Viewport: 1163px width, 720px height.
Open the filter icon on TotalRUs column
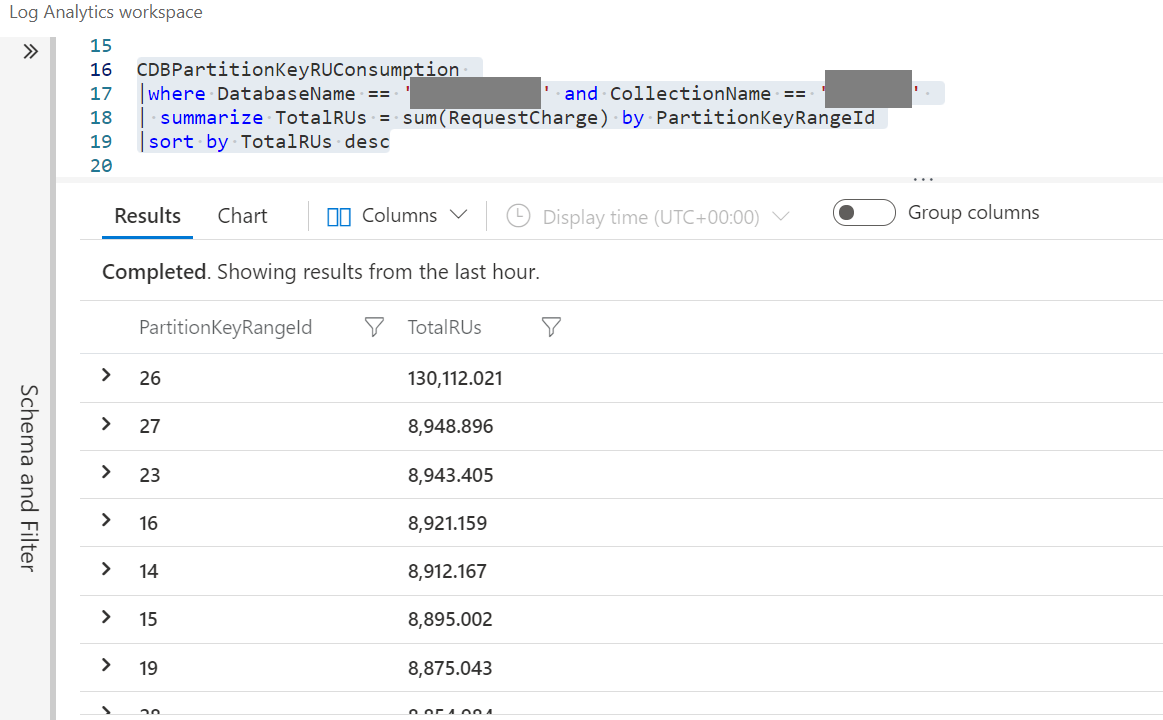[x=550, y=327]
